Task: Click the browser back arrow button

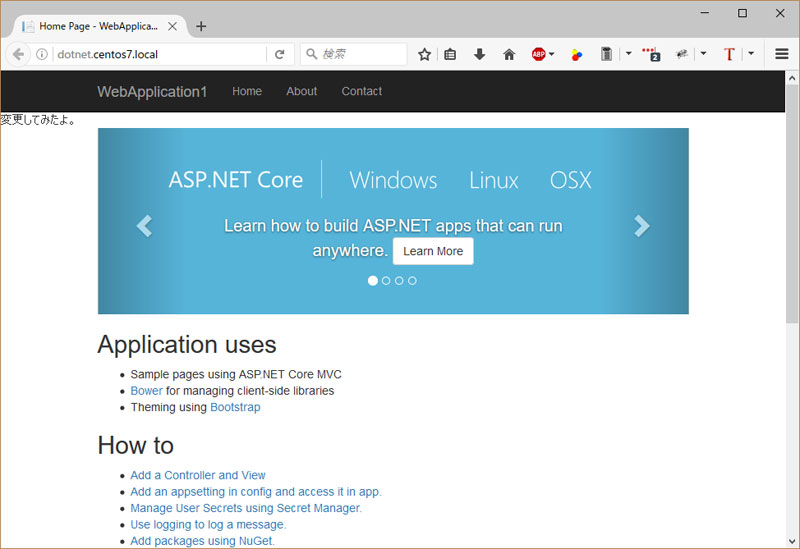Action: [18, 54]
